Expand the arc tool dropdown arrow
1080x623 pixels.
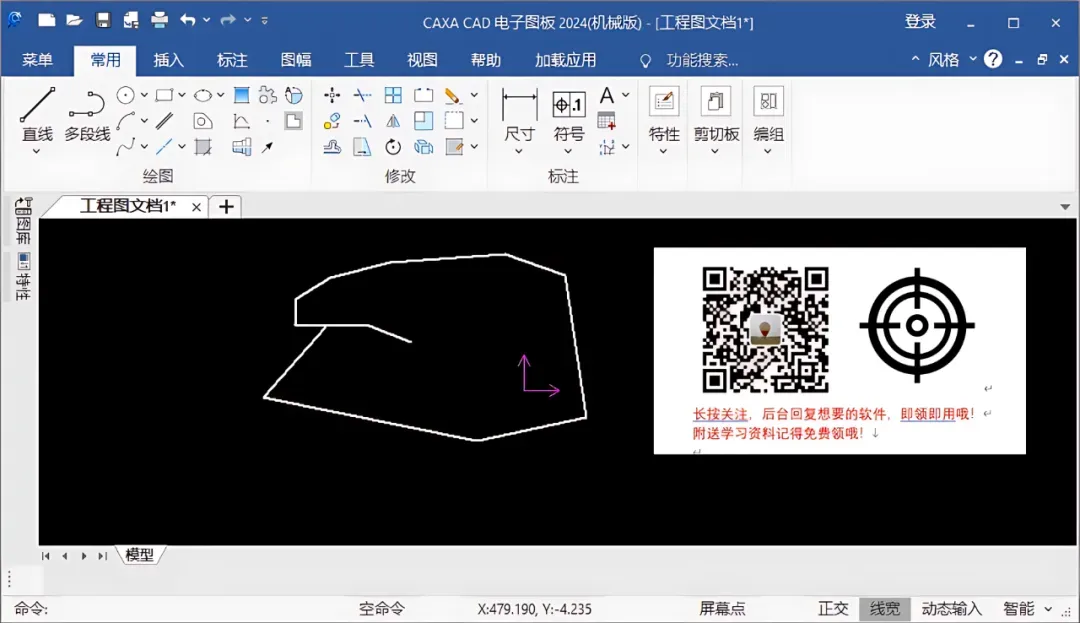[x=144, y=121]
